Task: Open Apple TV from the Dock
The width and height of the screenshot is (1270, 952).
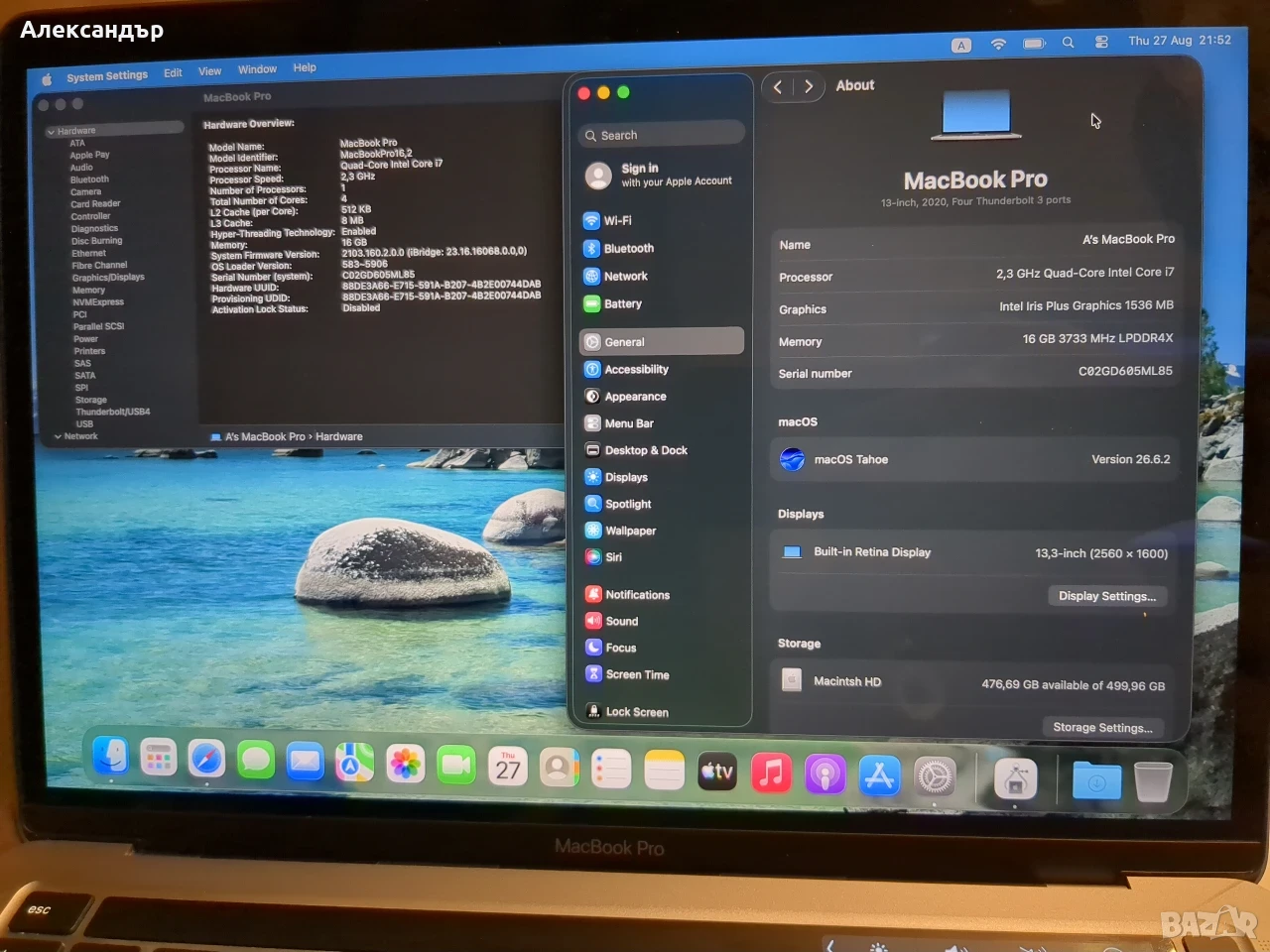Action: 717,772
